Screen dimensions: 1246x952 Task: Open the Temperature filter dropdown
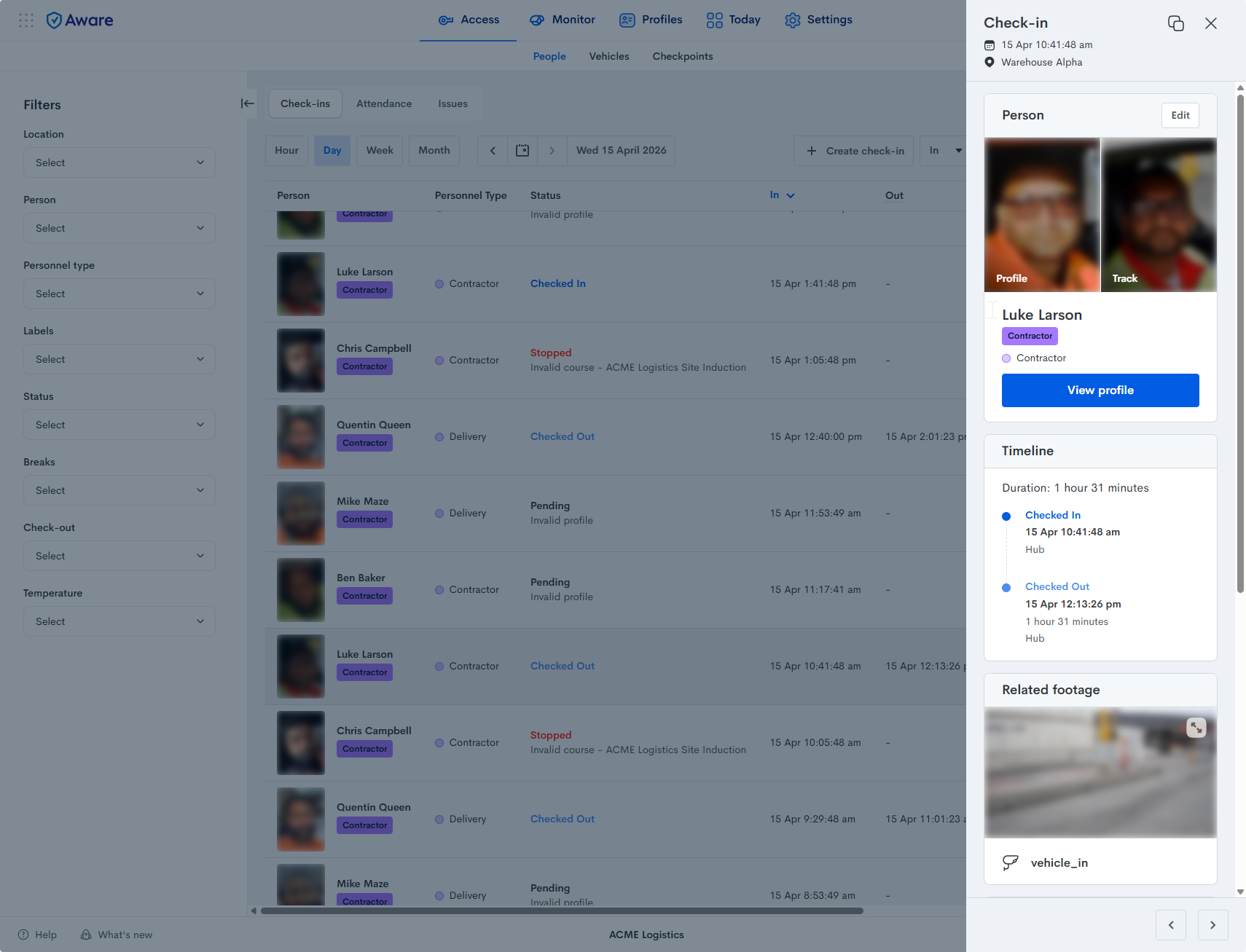(119, 621)
